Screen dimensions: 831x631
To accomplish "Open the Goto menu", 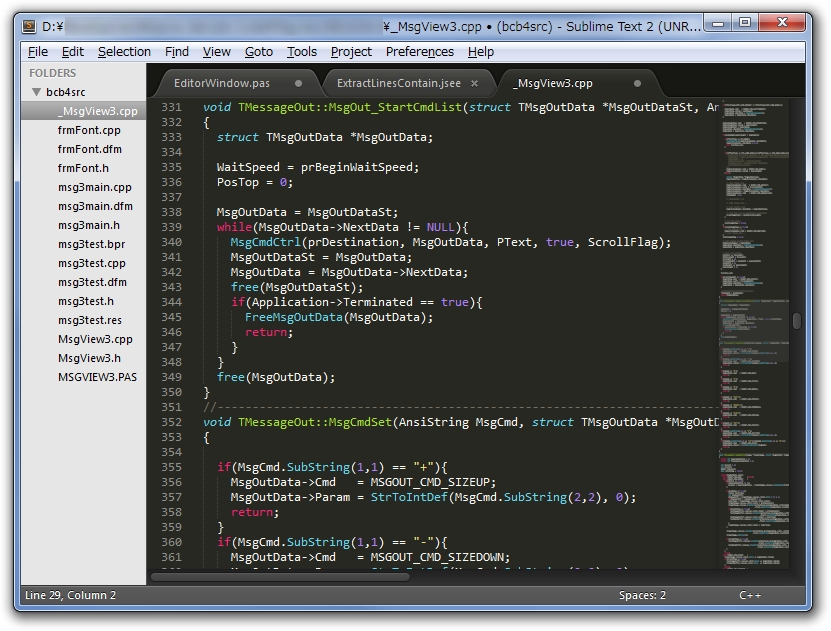I will [258, 52].
